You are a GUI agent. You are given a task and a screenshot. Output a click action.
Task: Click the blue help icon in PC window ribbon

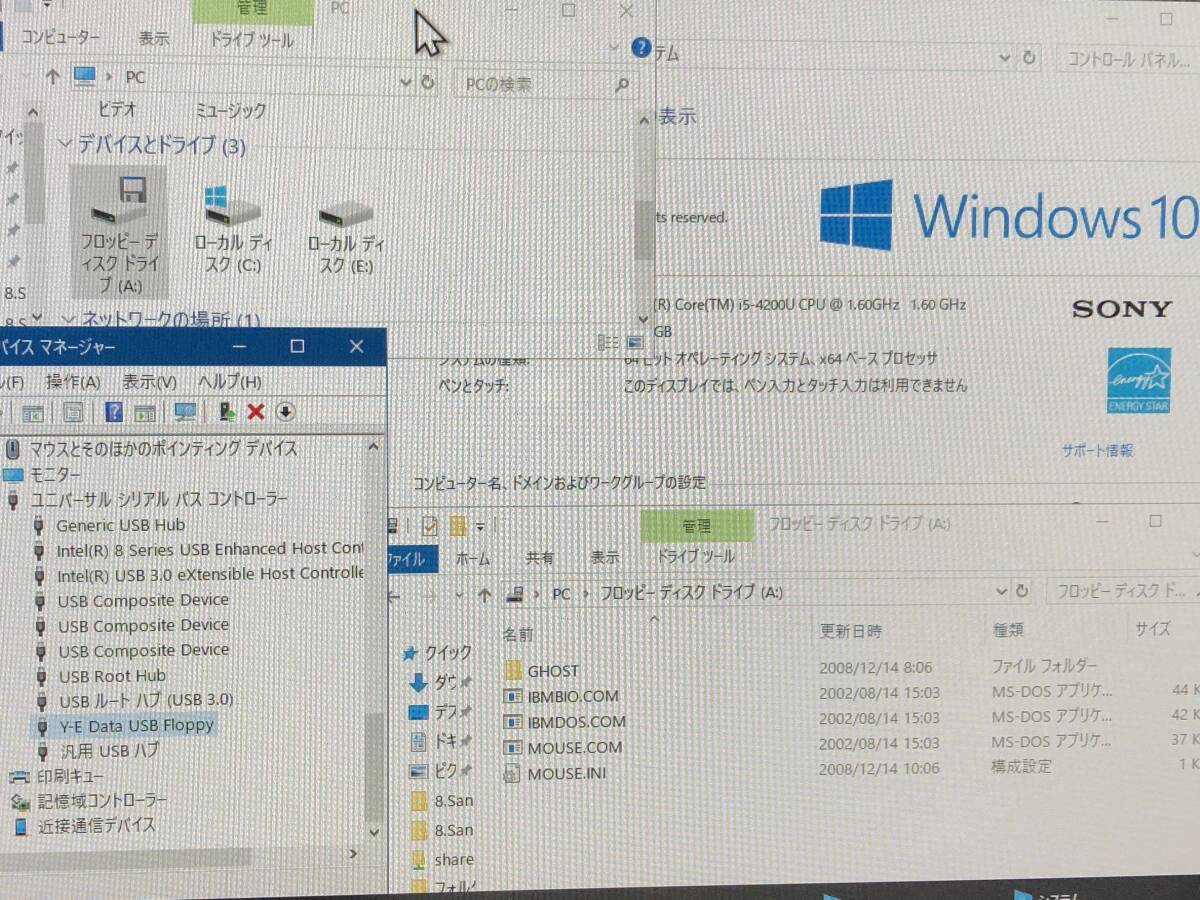point(642,48)
